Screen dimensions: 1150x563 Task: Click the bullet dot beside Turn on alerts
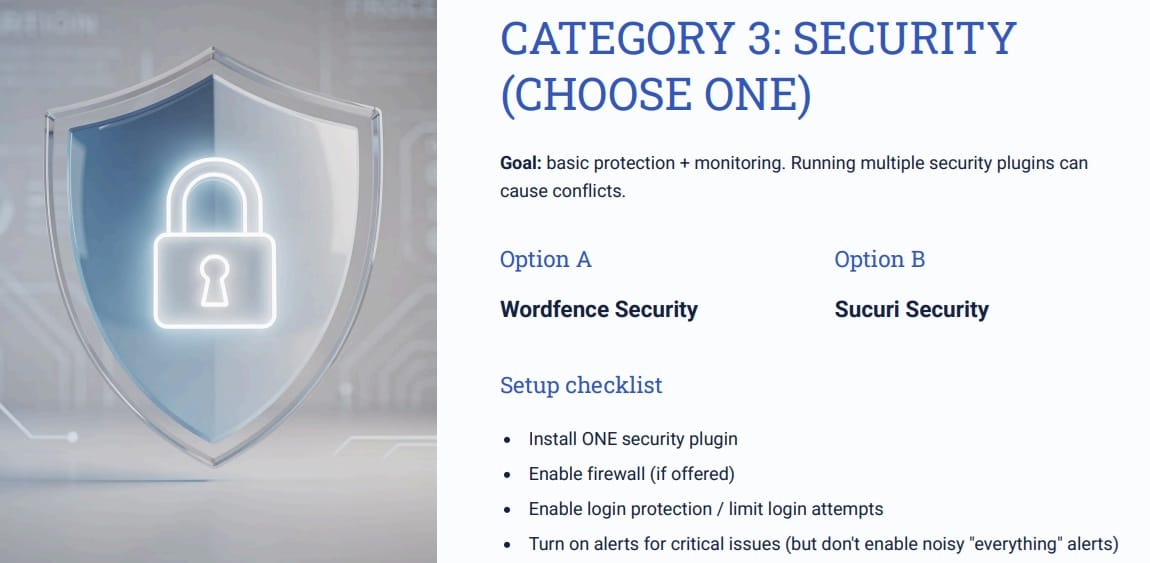click(507, 545)
